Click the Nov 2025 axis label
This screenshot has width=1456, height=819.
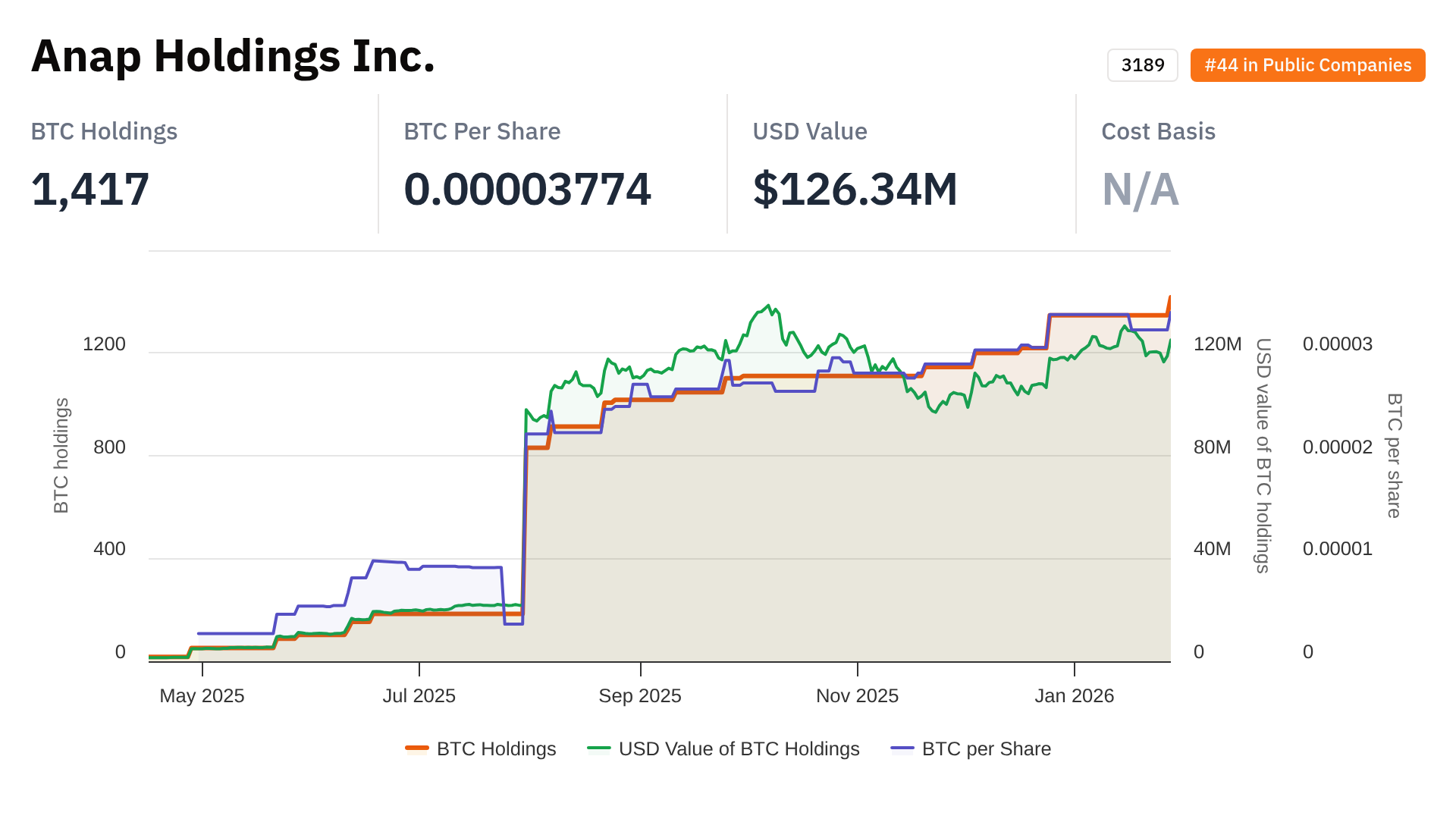[x=857, y=695]
